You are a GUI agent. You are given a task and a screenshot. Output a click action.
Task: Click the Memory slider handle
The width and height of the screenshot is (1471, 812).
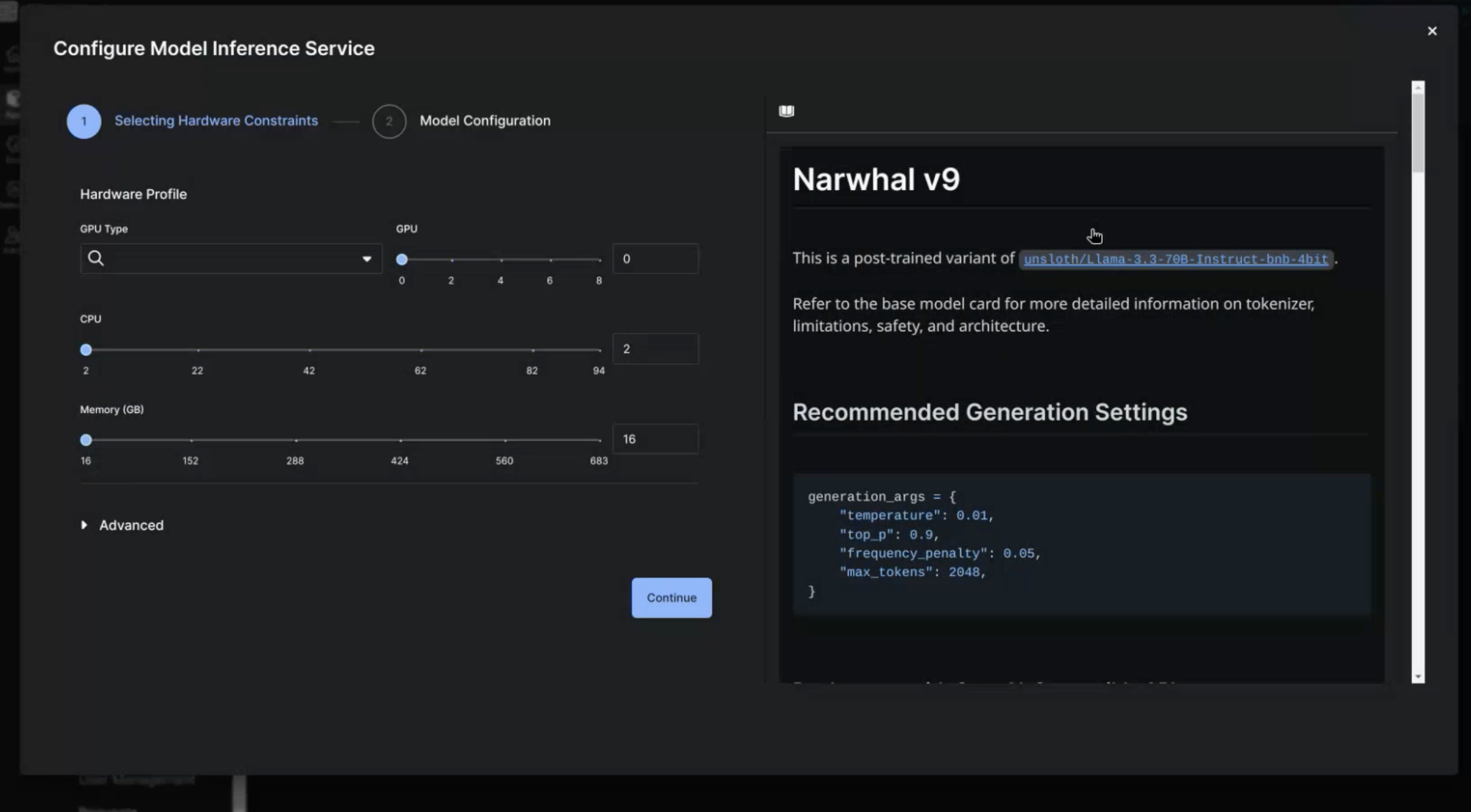pos(86,440)
